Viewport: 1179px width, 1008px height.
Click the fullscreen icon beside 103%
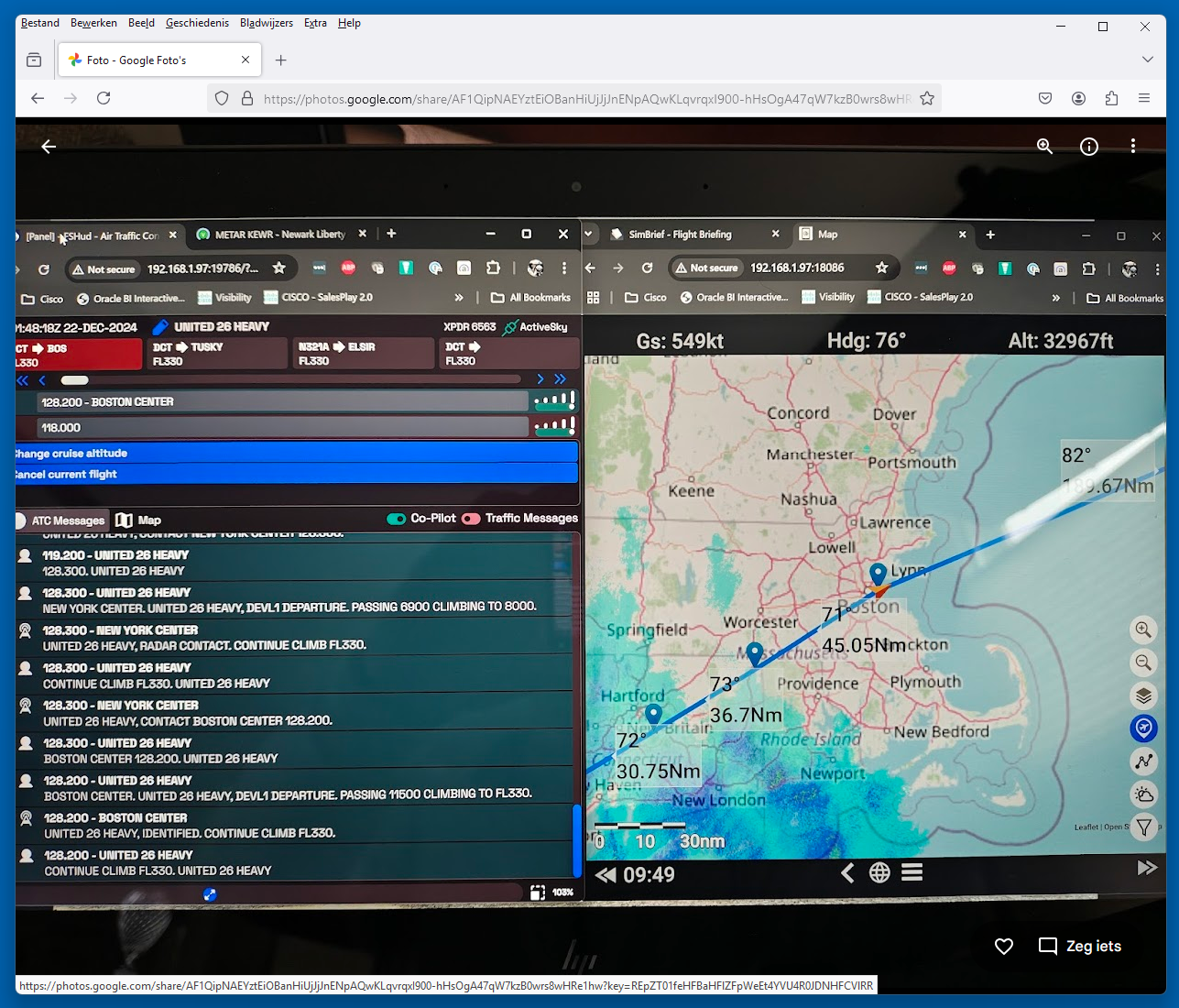coord(537,893)
